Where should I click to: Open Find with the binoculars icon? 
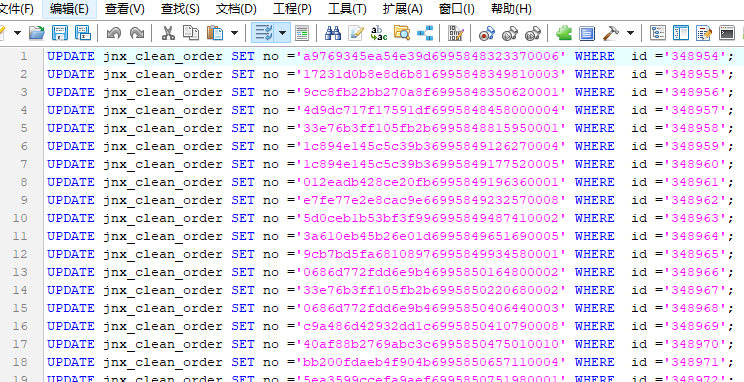333,33
